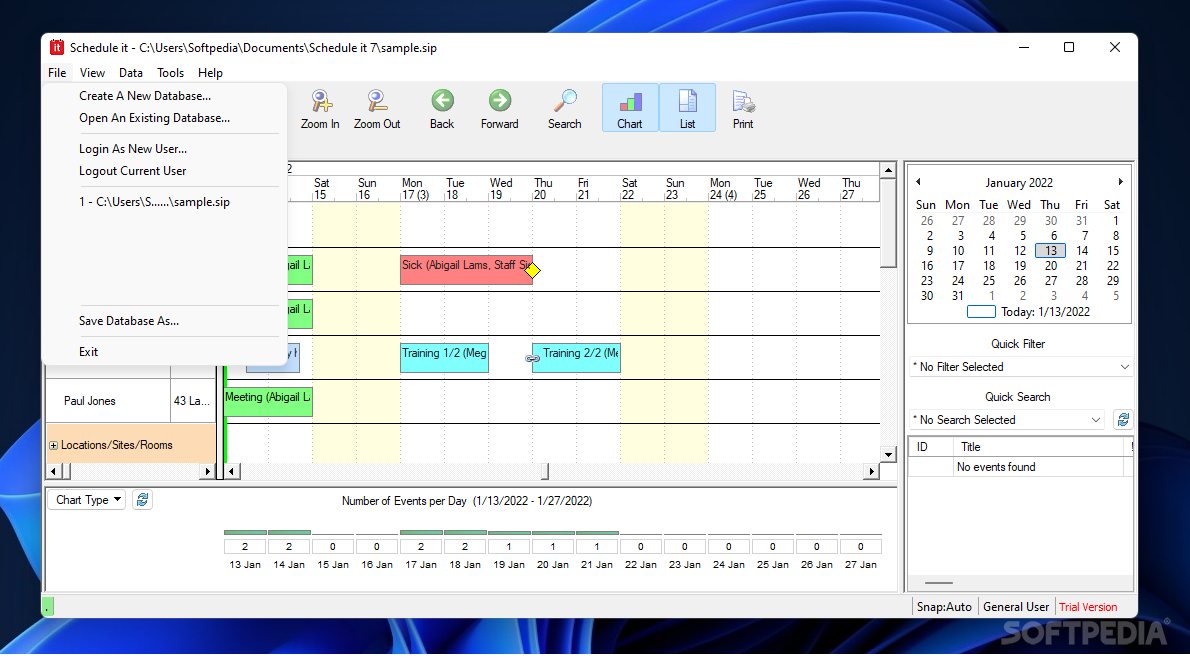1190x660 pixels.
Task: Open the Chart Type dropdown
Action: (87, 500)
